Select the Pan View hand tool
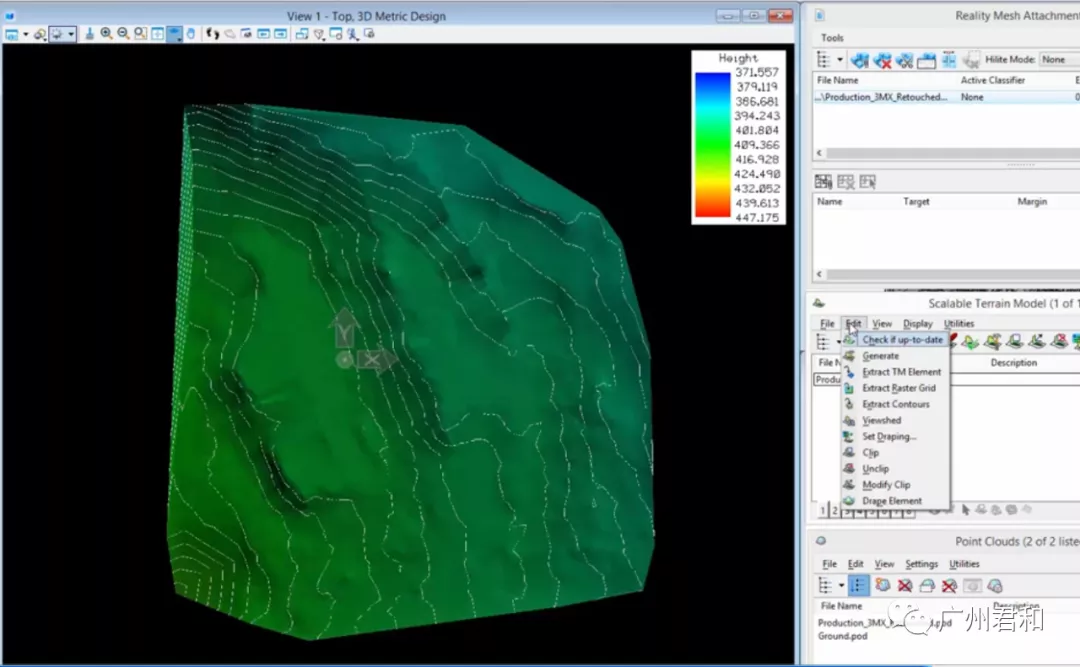Screen dimensions: 1080x667 click(191, 34)
